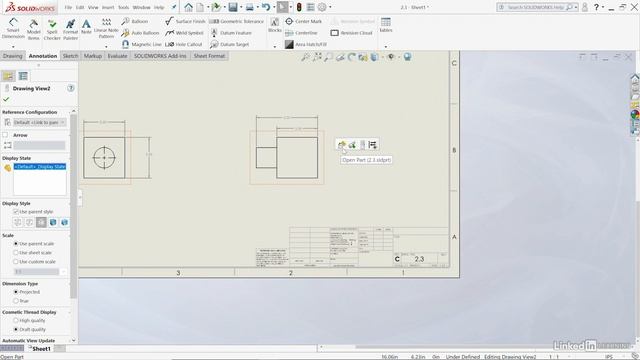This screenshot has height=360, width=640.
Task: Click the Rebuild traffic light icon
Action: click(x=299, y=7)
